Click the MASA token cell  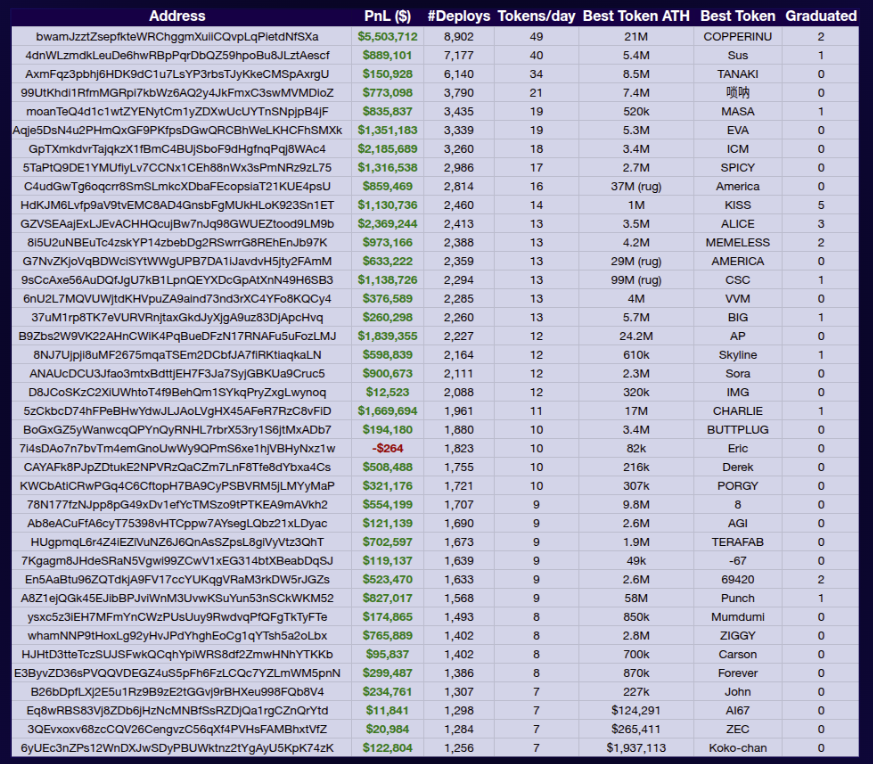tap(738, 111)
